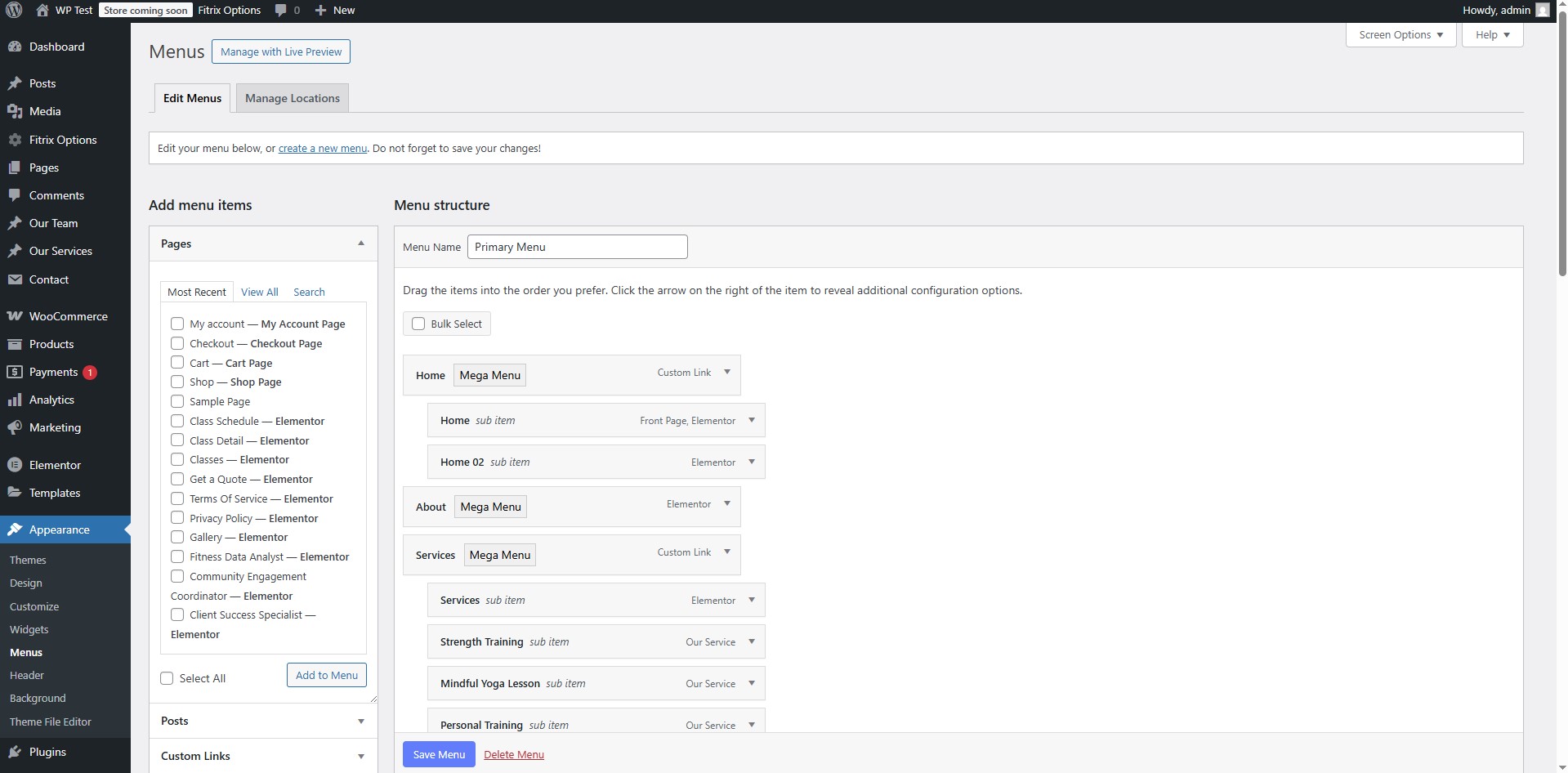
Task: Open the comments bubble icon in admin bar
Action: click(281, 11)
